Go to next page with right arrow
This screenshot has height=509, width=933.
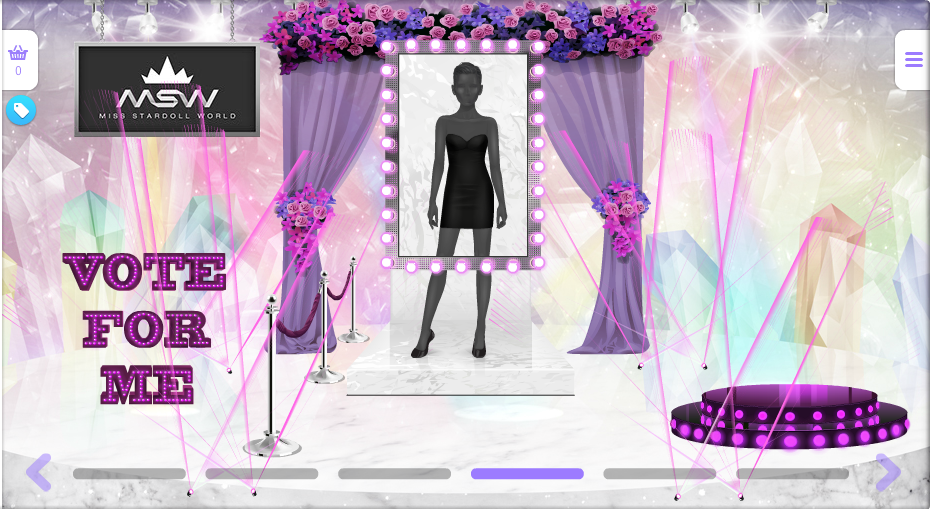coord(888,472)
